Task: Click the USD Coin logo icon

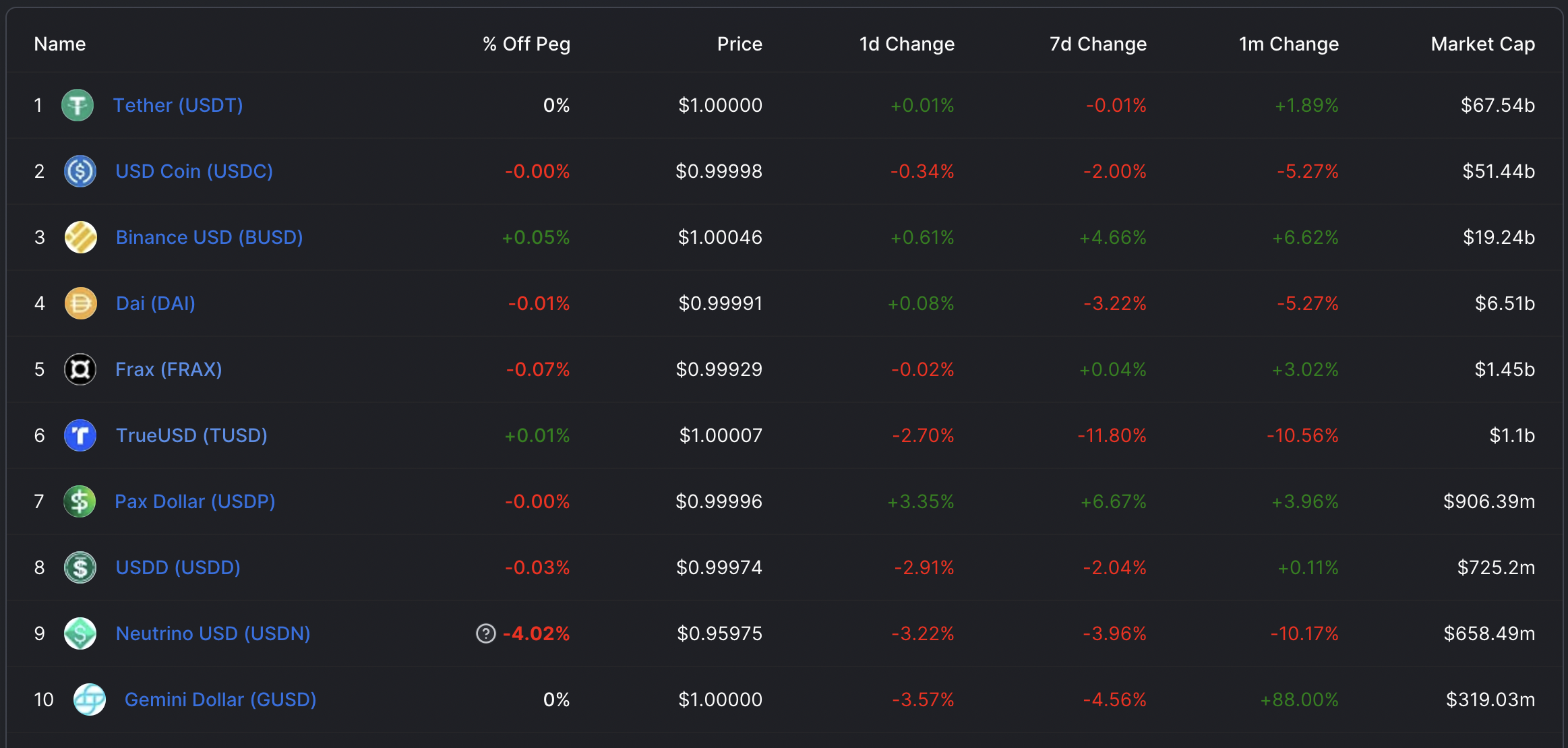Action: click(80, 171)
